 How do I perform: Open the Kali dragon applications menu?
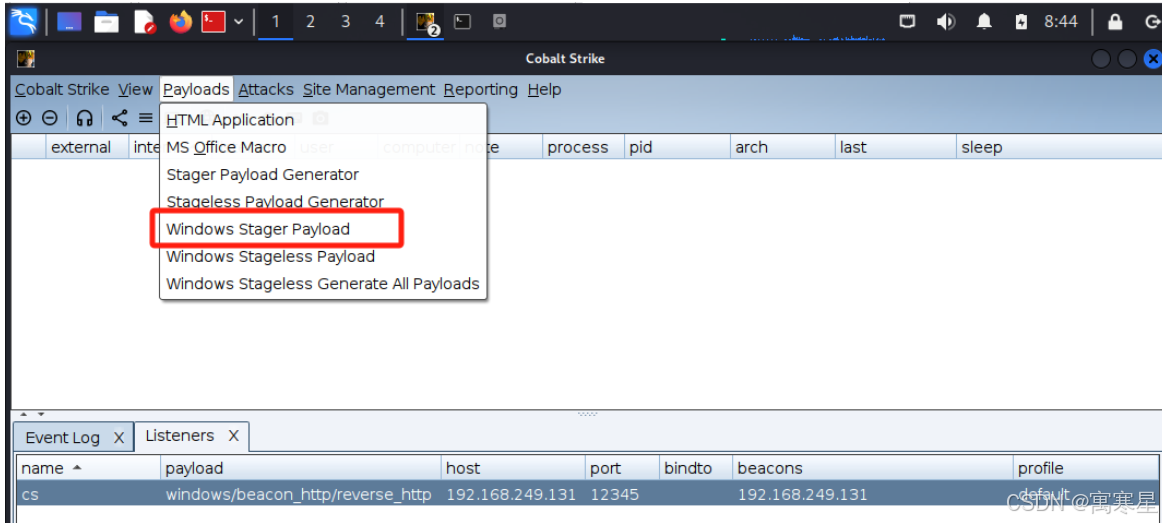click(23, 22)
